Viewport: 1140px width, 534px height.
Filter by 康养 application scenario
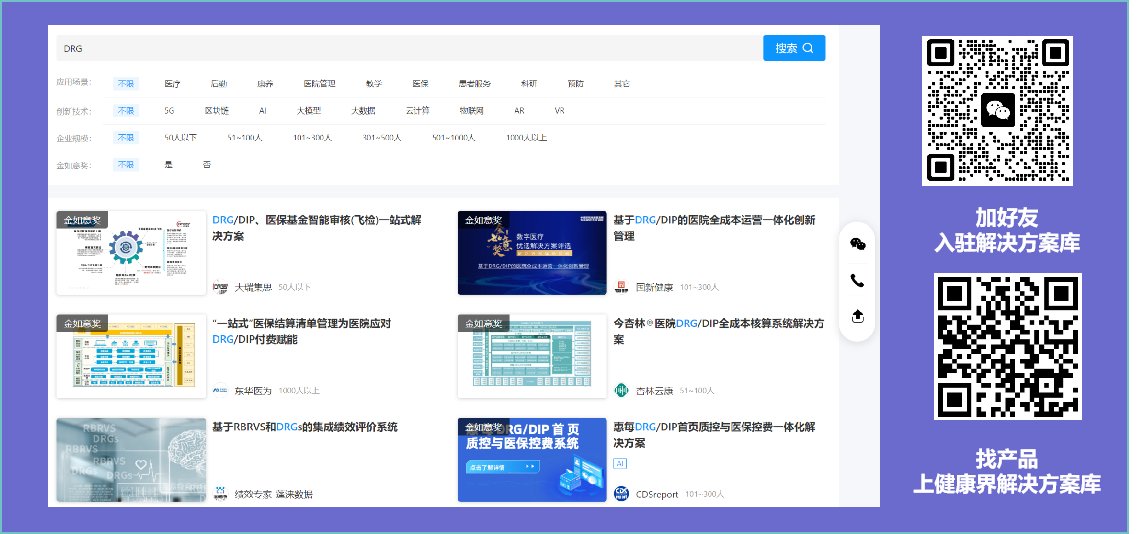(265, 84)
